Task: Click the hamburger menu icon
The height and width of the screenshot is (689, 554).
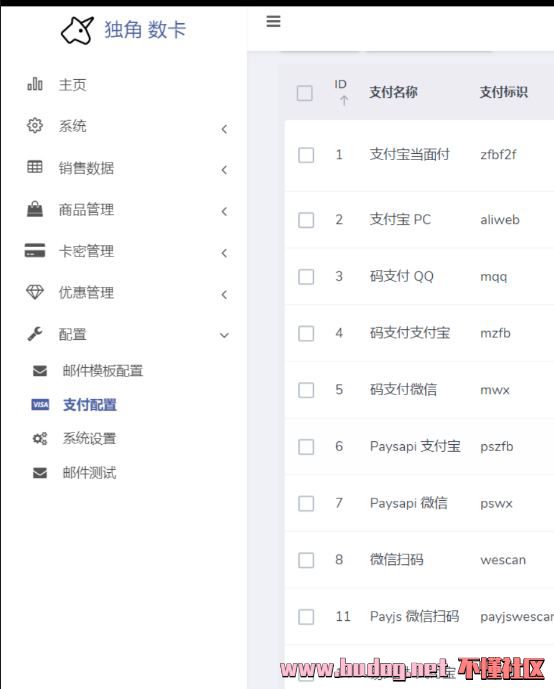Action: point(273,21)
